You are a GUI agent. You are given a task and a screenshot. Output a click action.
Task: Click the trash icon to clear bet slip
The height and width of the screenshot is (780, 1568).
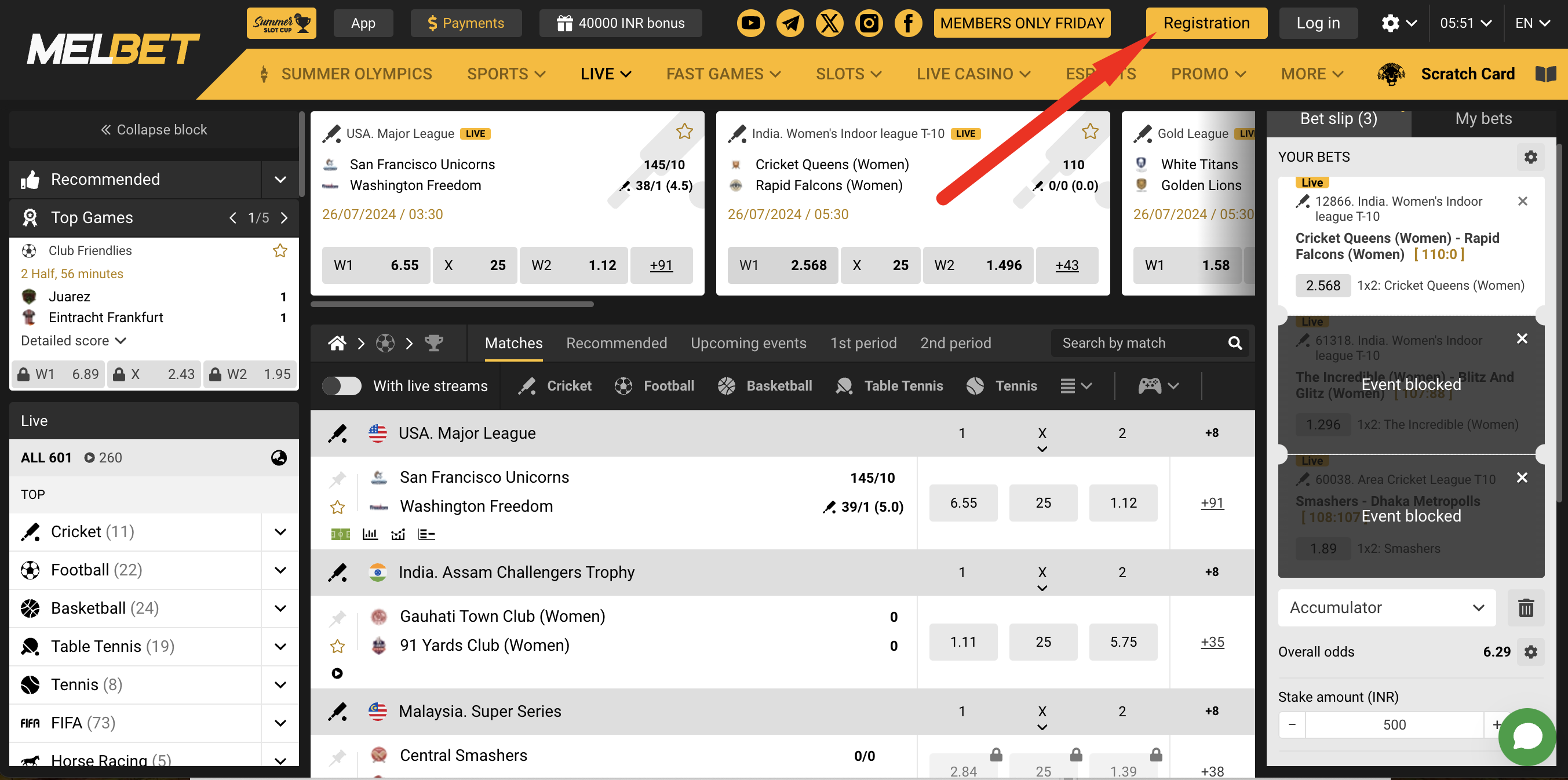[x=1525, y=608]
